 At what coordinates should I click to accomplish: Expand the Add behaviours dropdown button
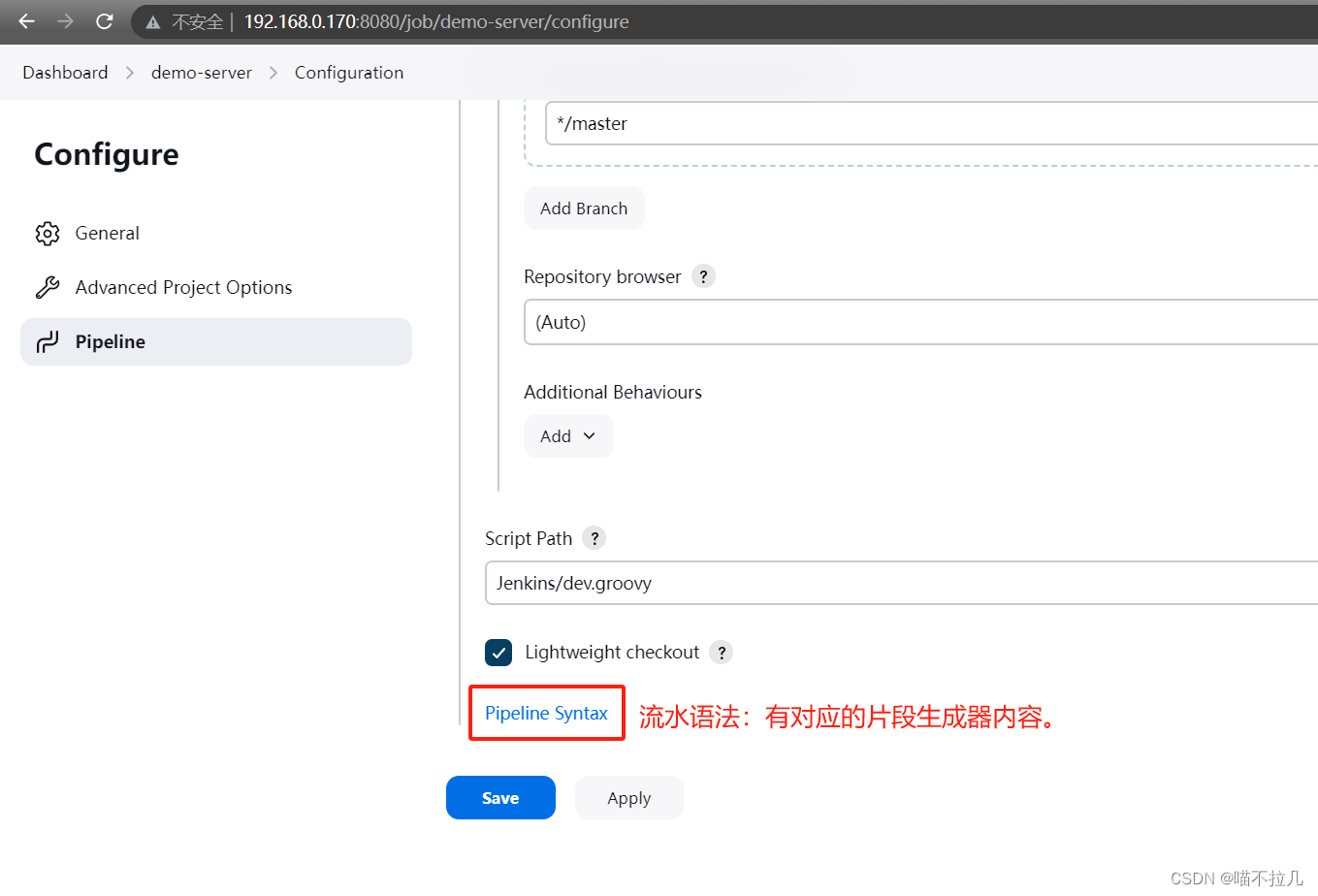[x=568, y=436]
